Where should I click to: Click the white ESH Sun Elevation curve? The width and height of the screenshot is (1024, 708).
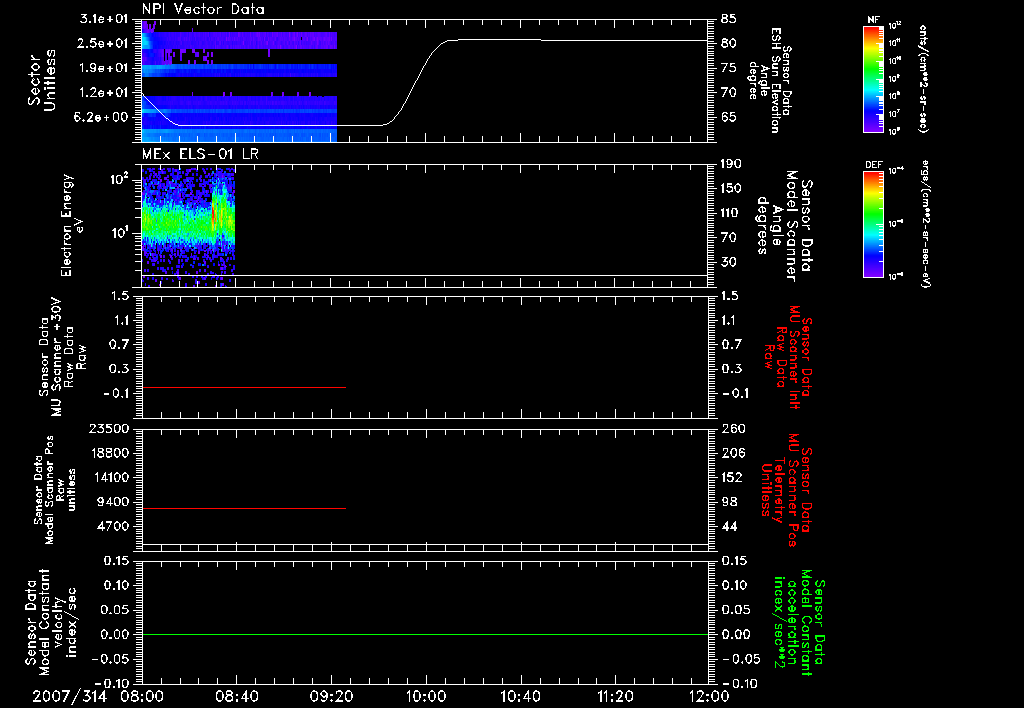point(424,82)
